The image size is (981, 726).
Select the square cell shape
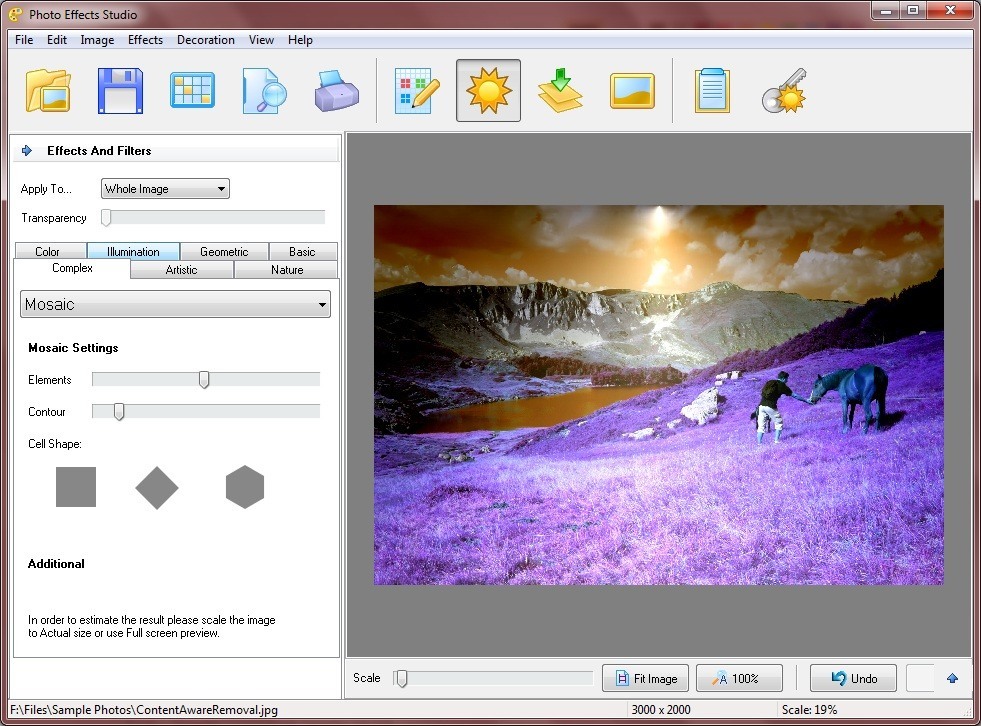point(77,487)
